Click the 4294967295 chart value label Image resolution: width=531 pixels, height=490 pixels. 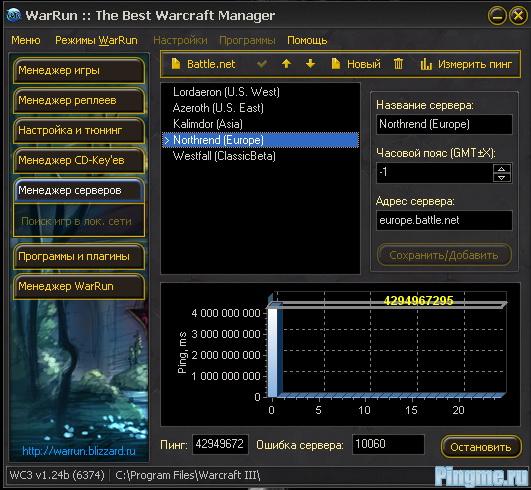[x=418, y=300]
